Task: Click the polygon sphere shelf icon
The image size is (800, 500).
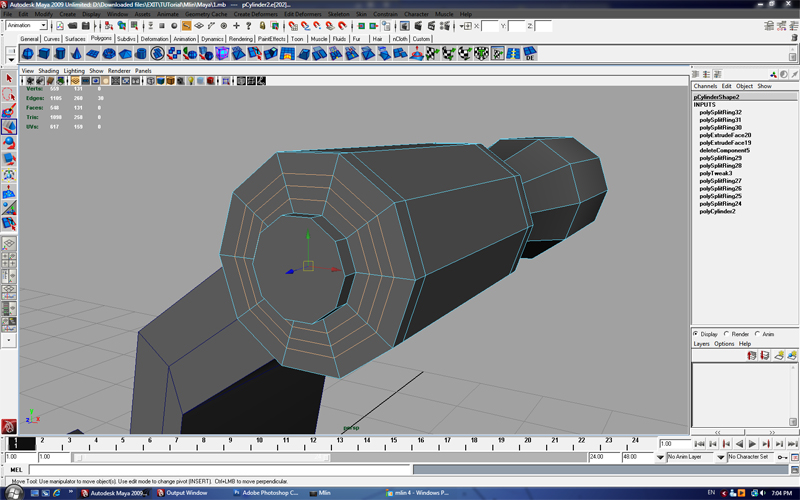Action: pyautogui.click(x=28, y=54)
